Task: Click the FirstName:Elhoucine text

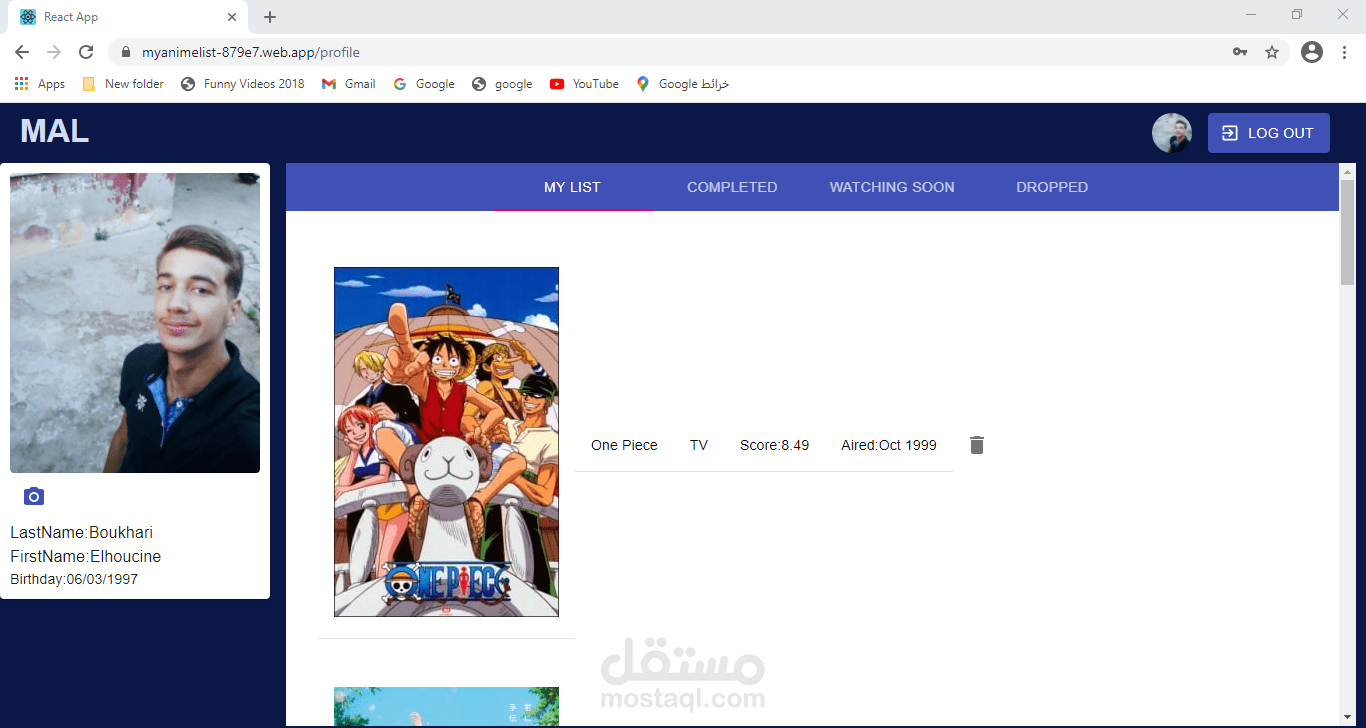Action: (86, 557)
